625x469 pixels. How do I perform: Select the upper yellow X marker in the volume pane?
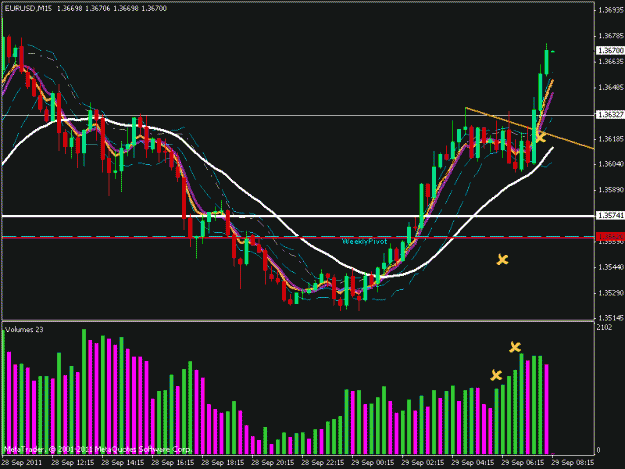click(x=515, y=347)
